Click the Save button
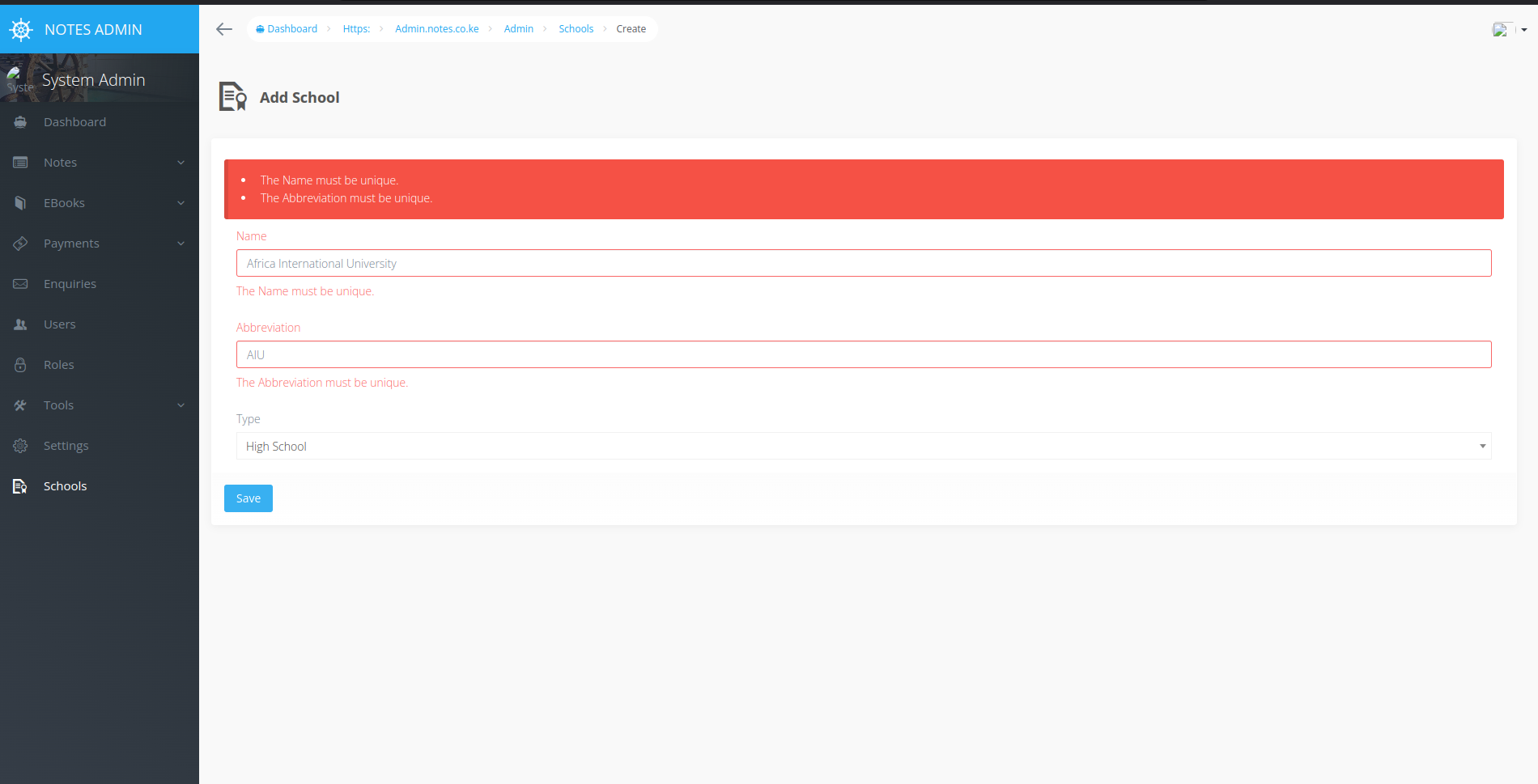 click(x=248, y=498)
